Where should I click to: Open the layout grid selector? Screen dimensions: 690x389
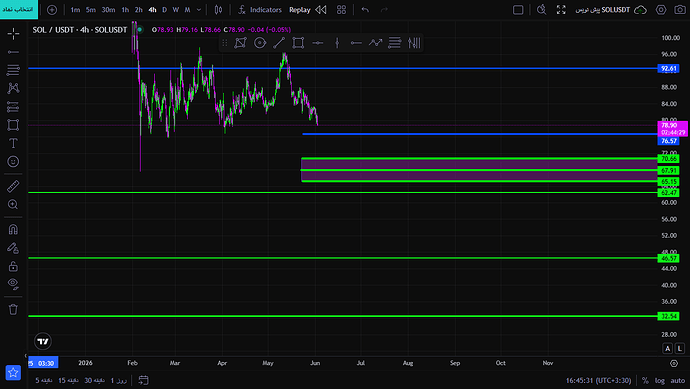click(x=341, y=10)
